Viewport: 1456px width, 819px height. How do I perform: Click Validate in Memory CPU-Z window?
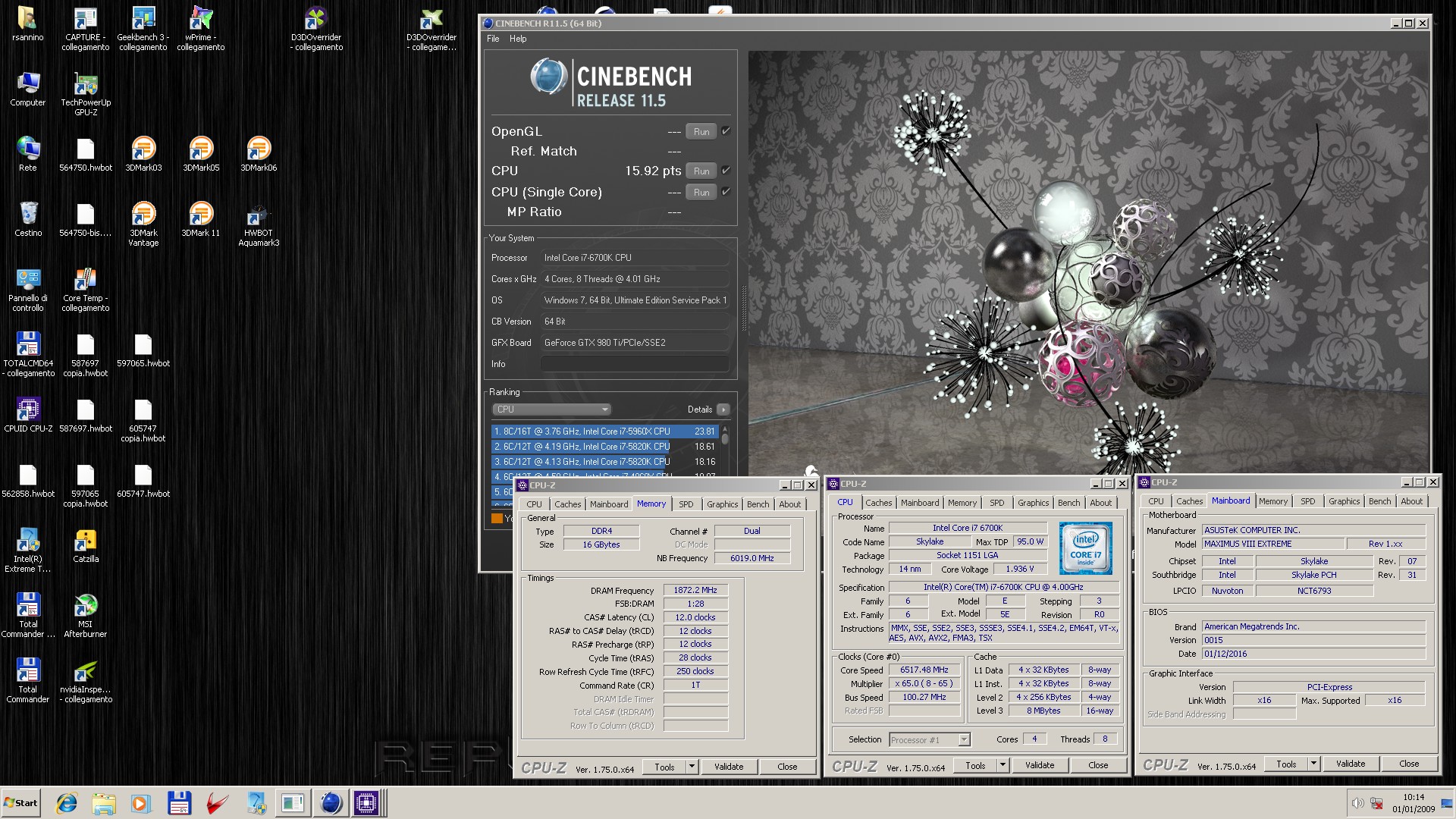729,767
